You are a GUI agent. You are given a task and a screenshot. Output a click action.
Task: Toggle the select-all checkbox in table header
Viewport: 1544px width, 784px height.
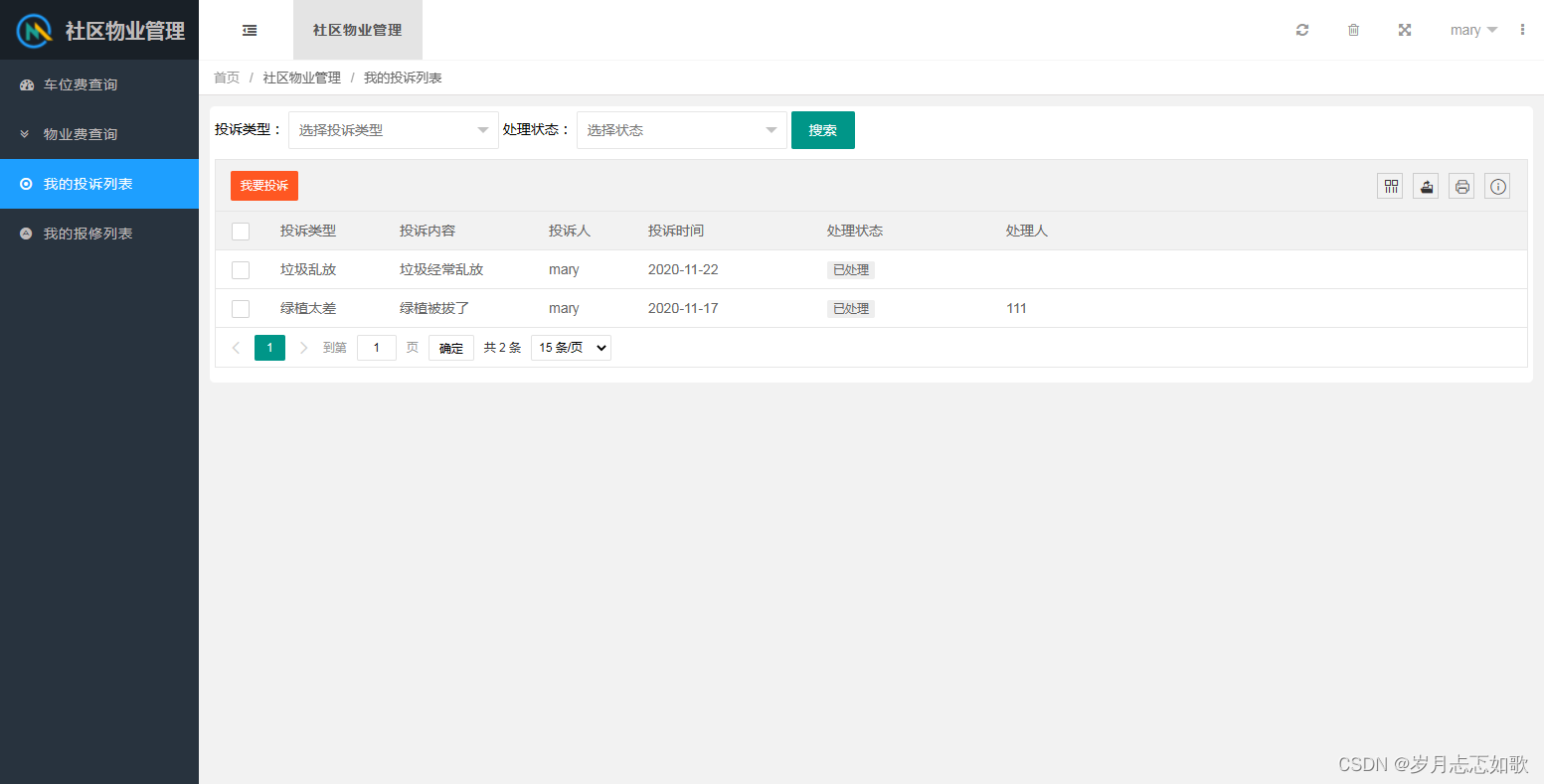(x=241, y=232)
